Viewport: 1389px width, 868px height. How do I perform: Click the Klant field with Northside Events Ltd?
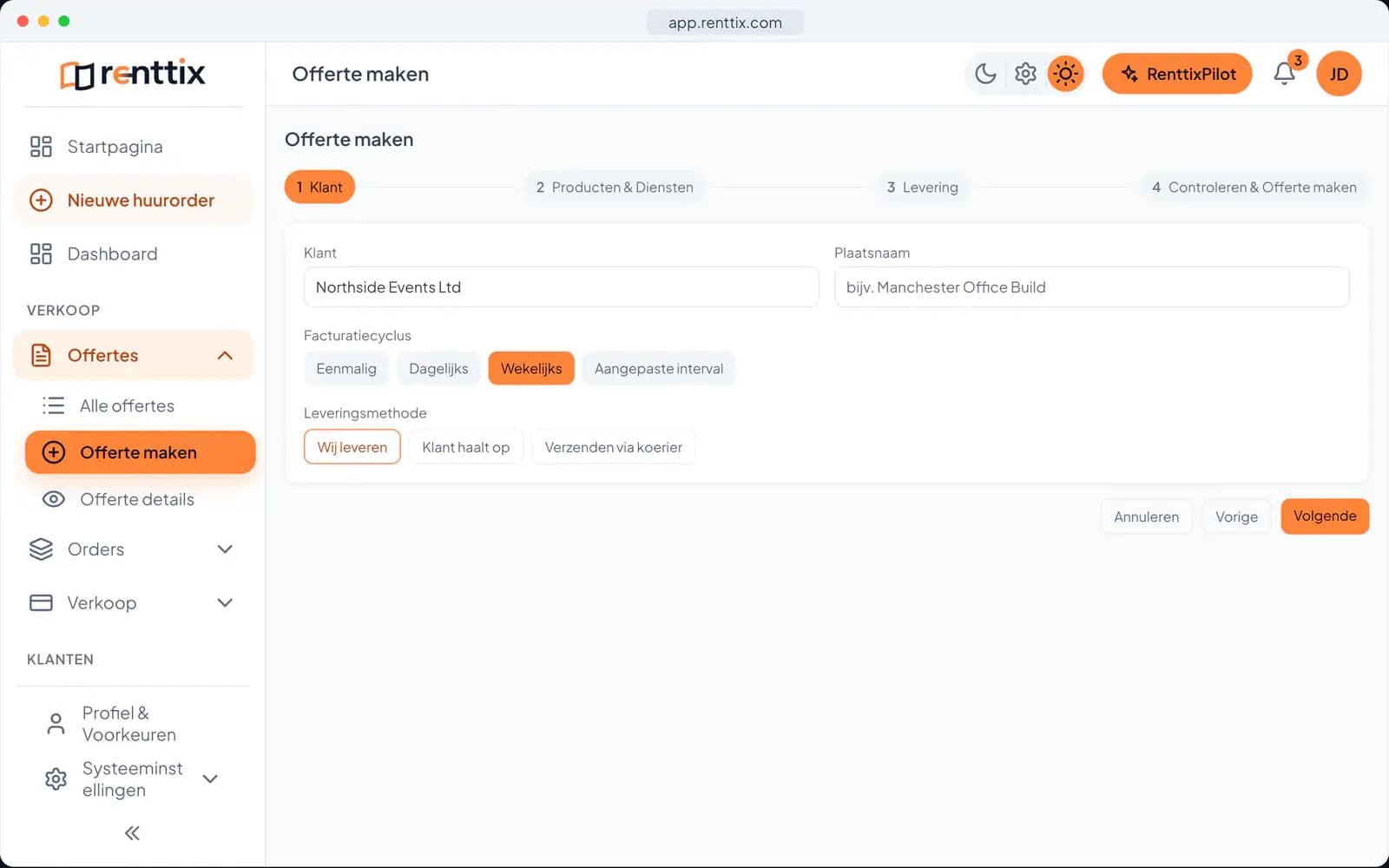(x=561, y=287)
